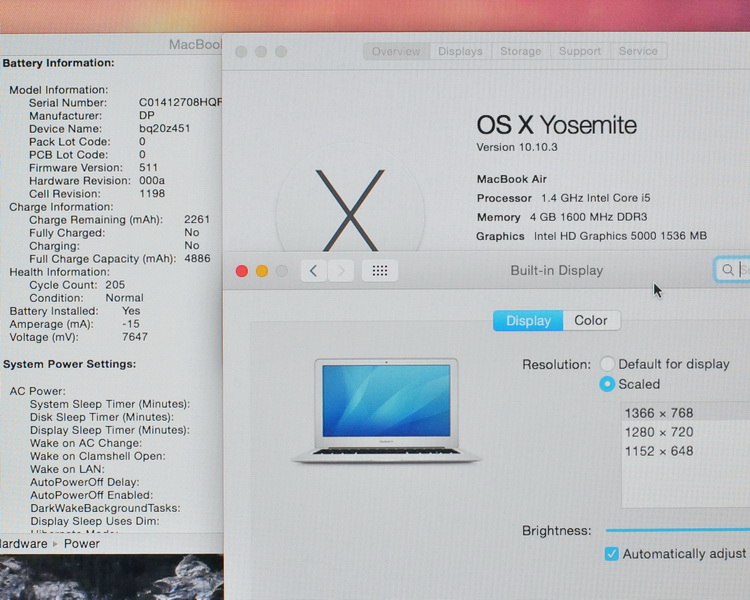
Task: Open the Service tab in About This Mac
Action: coord(638,51)
